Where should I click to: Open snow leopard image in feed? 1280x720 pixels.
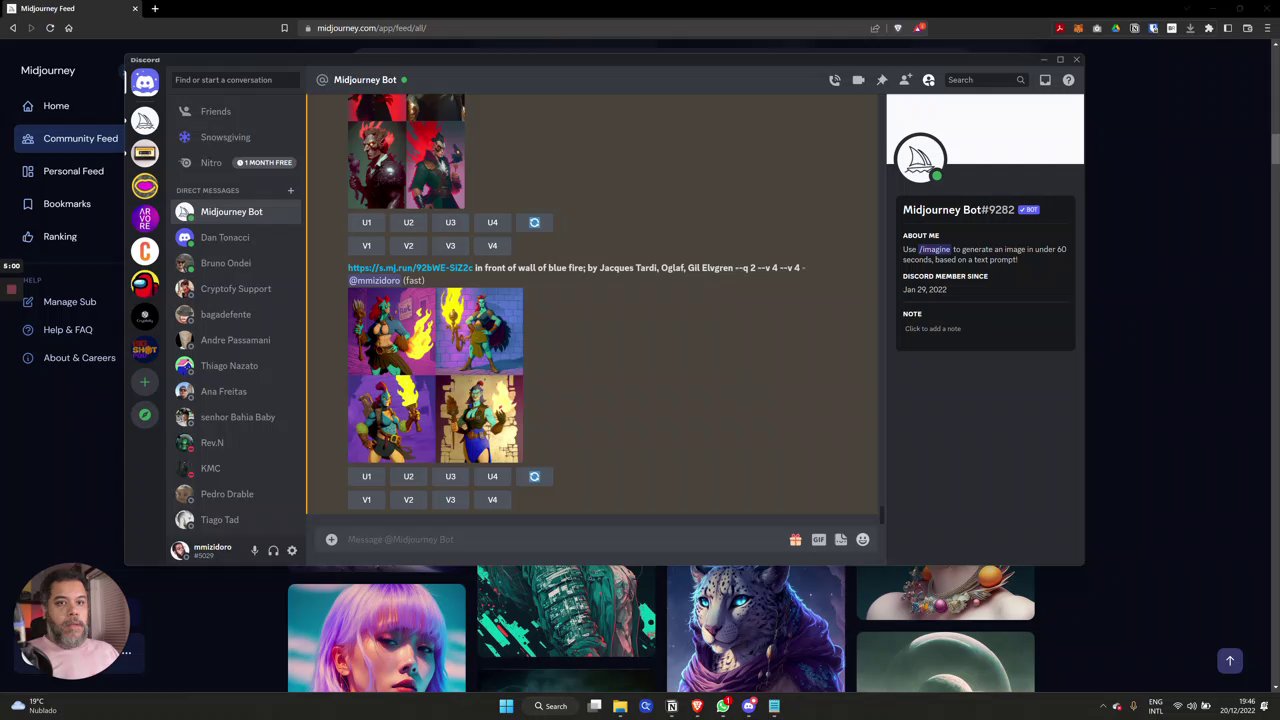coord(756,629)
